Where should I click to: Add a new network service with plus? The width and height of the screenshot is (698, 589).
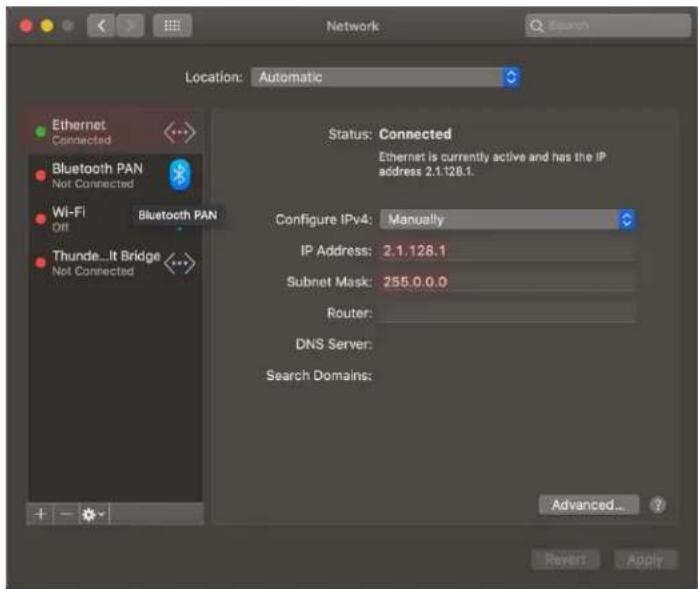pyautogui.click(x=40, y=514)
